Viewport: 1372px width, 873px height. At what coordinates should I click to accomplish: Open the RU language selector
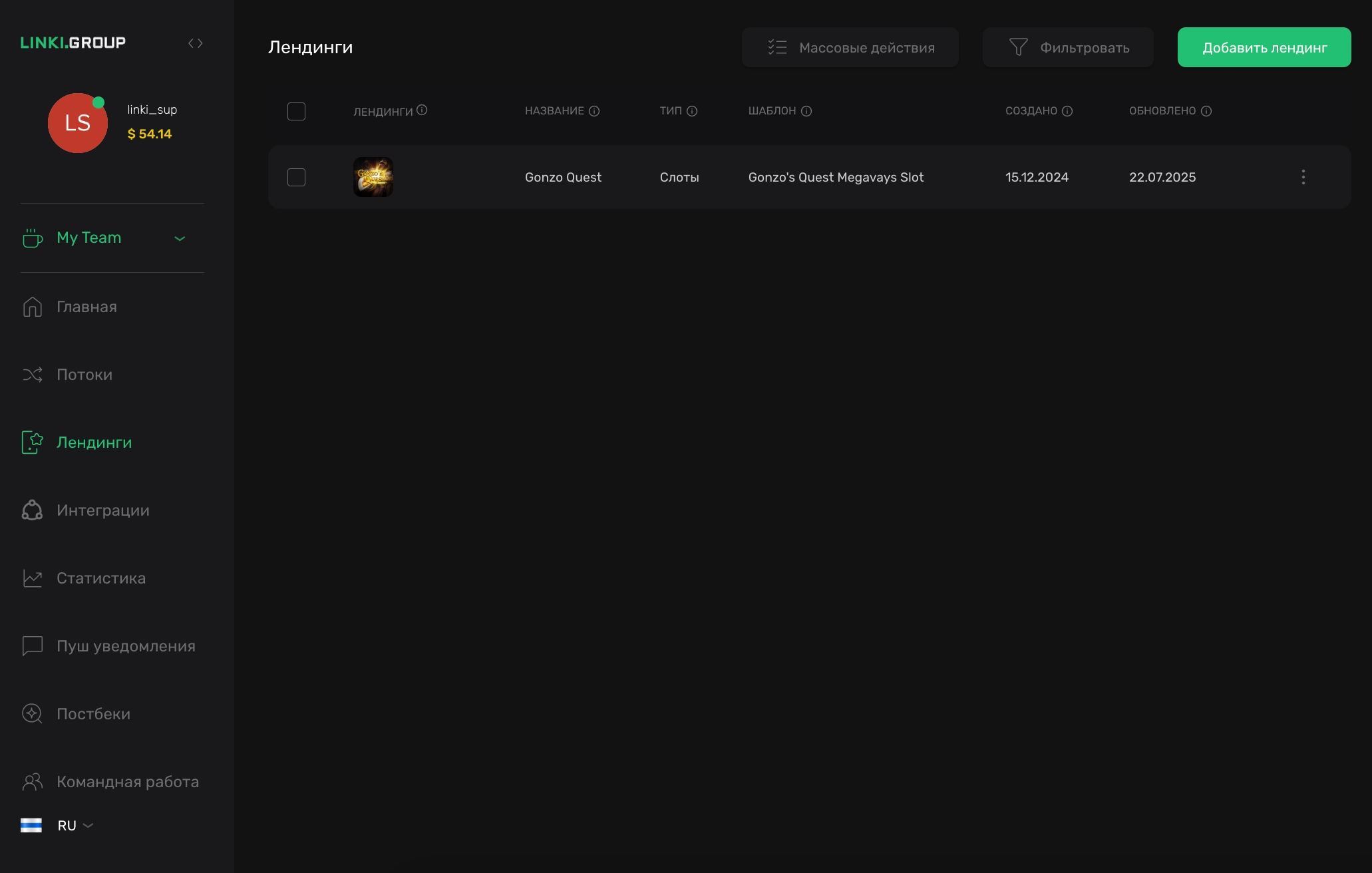[67, 825]
